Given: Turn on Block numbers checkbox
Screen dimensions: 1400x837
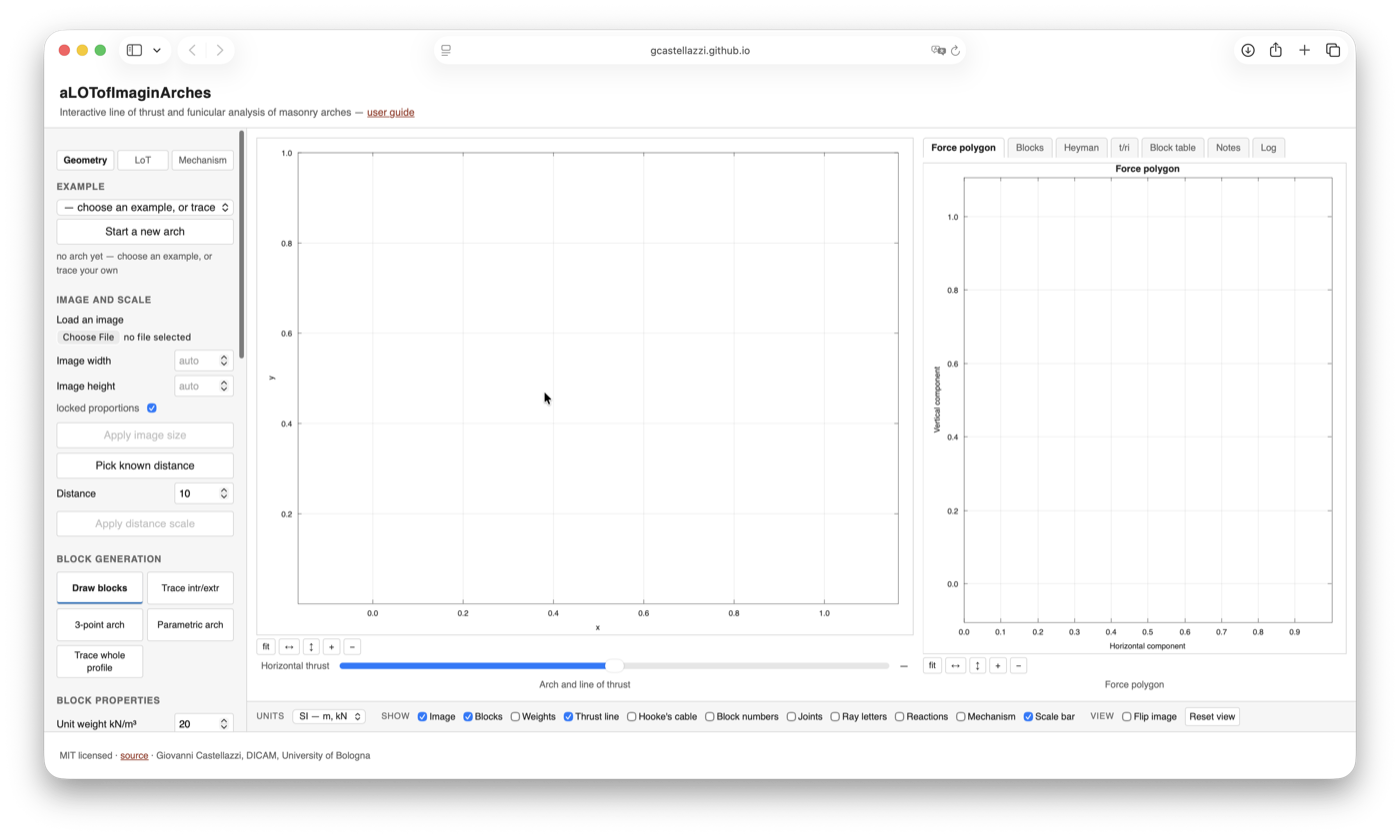Looking at the screenshot, I should tap(709, 717).
